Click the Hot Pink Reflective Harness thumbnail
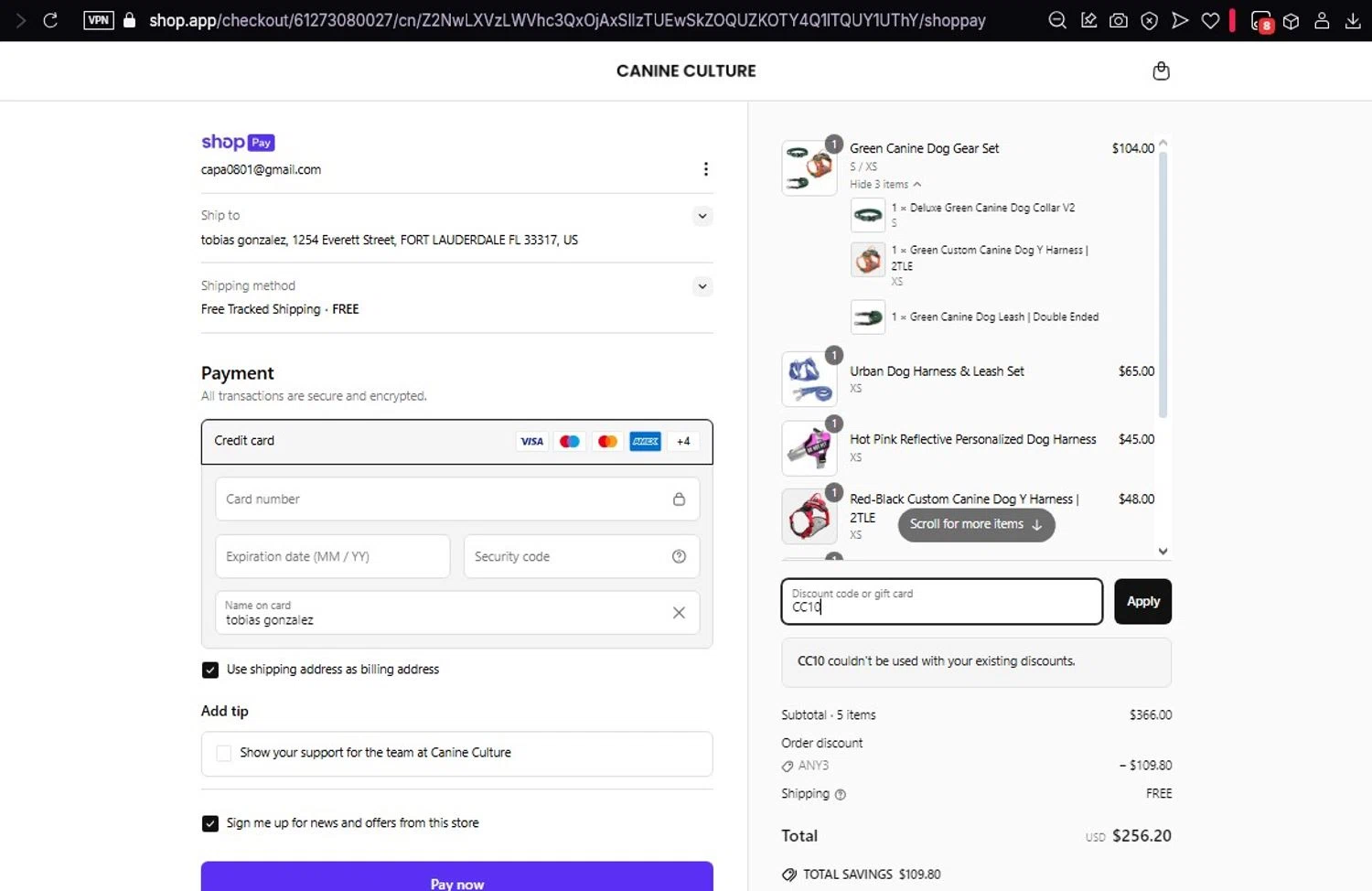Viewport: 1372px width, 891px height. click(809, 448)
